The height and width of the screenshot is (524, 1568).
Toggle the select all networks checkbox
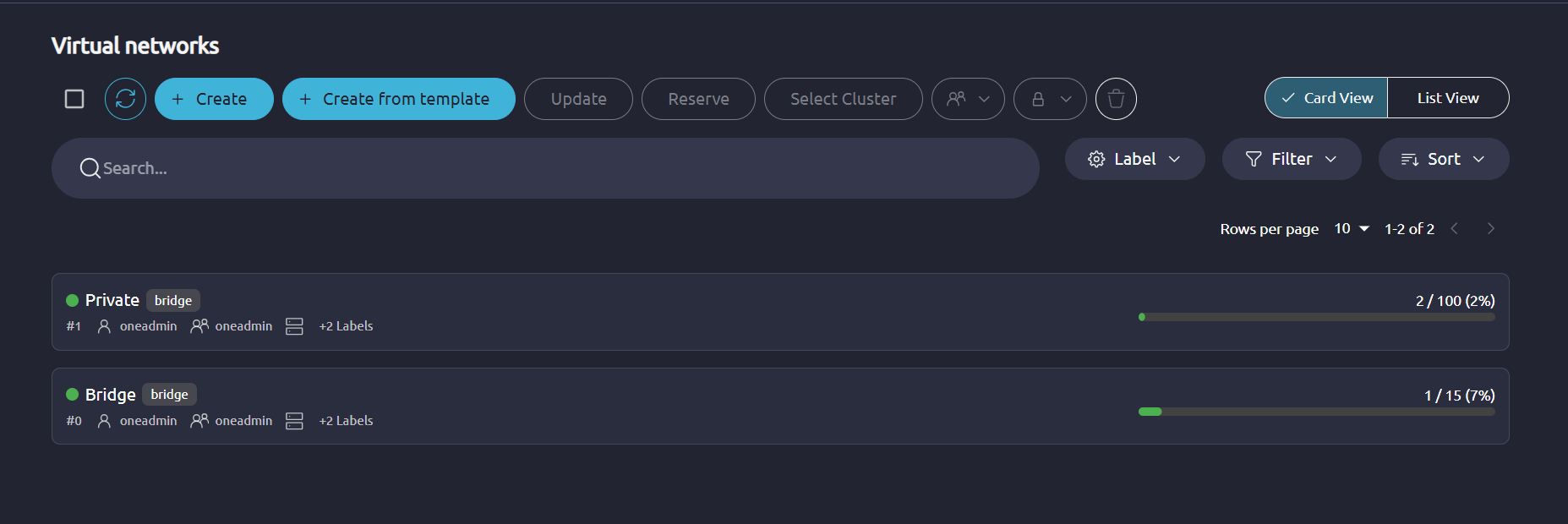74,99
